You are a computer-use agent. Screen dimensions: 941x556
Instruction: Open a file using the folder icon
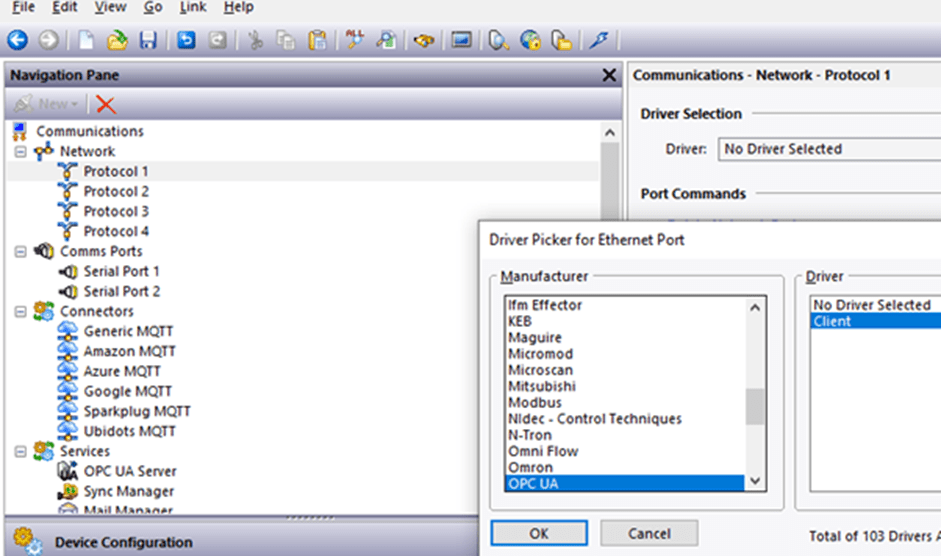point(117,40)
